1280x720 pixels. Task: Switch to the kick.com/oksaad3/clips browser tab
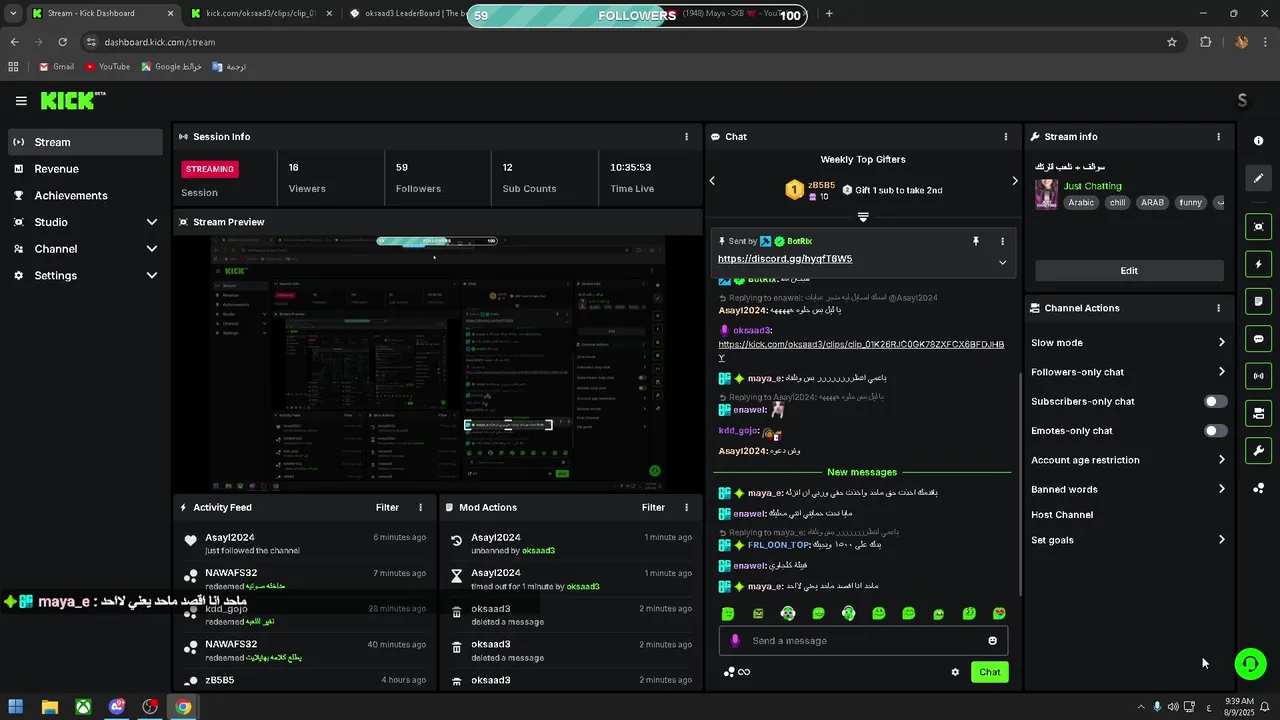[260, 14]
